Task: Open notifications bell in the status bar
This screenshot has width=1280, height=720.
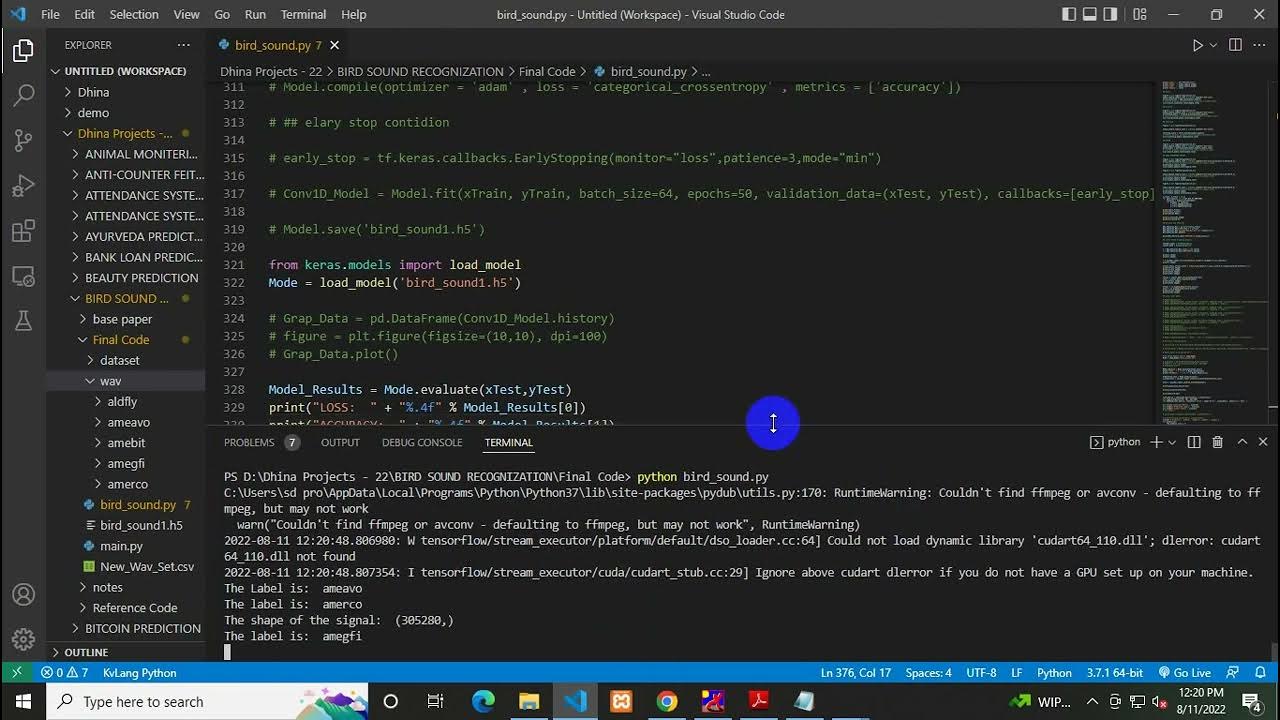Action: tap(1261, 673)
